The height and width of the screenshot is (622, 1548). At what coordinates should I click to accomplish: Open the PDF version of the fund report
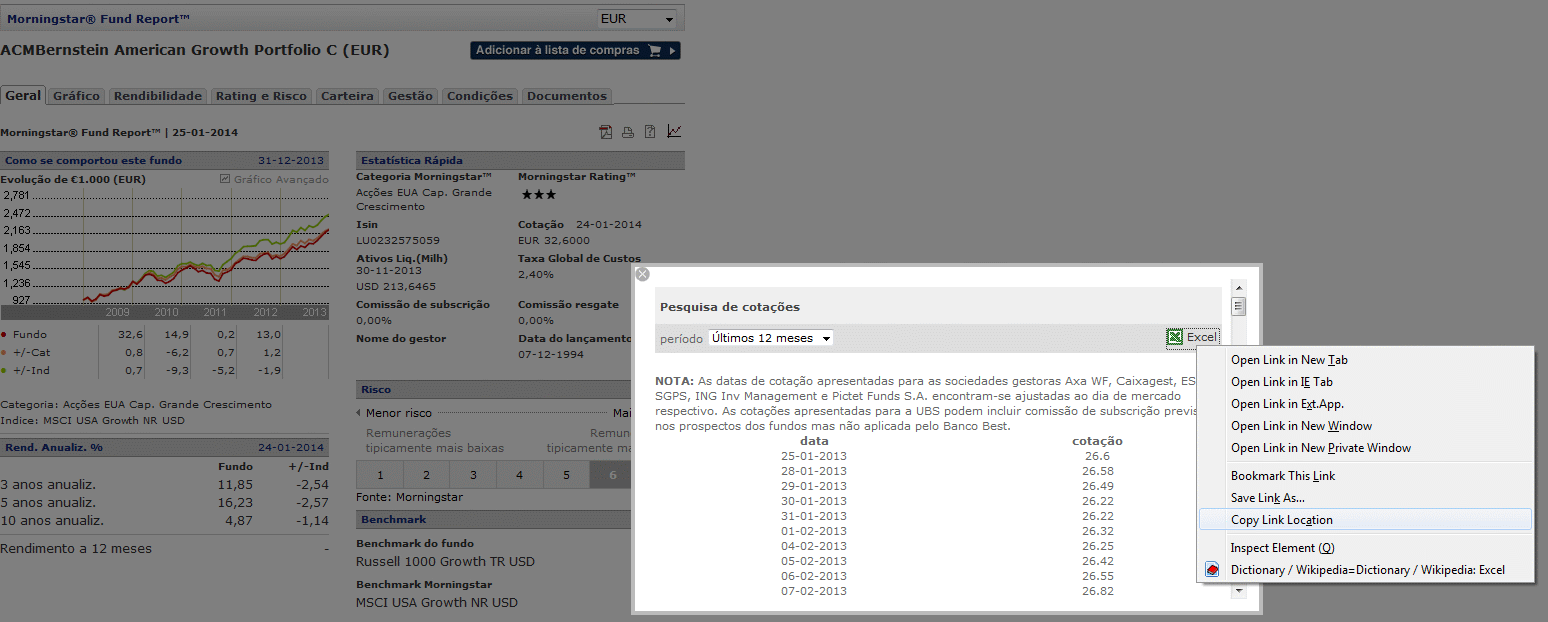pos(606,132)
